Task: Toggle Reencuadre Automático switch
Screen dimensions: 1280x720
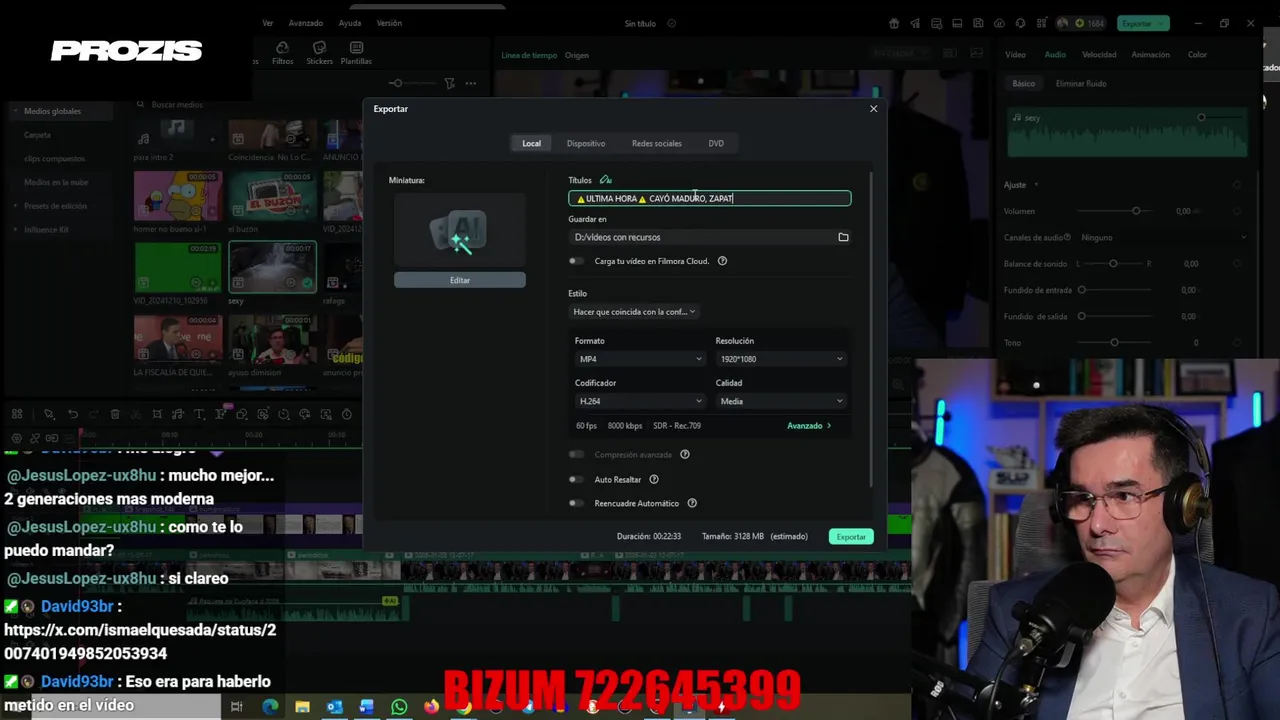Action: point(576,503)
